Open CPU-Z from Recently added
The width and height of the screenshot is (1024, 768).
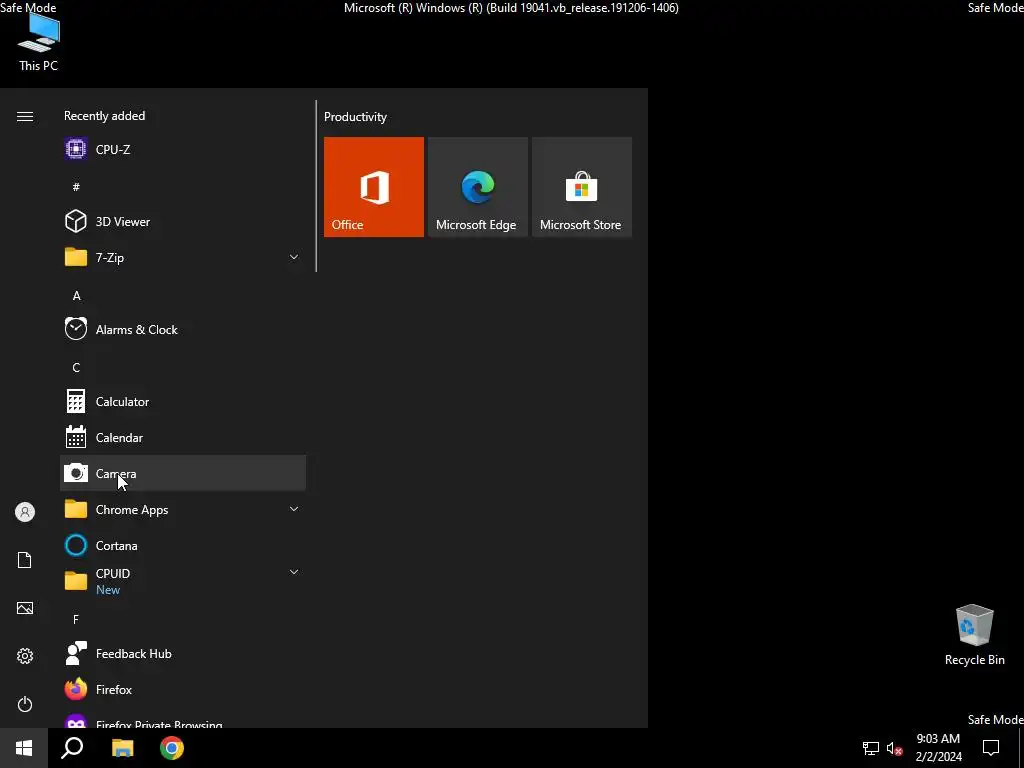(x=183, y=150)
